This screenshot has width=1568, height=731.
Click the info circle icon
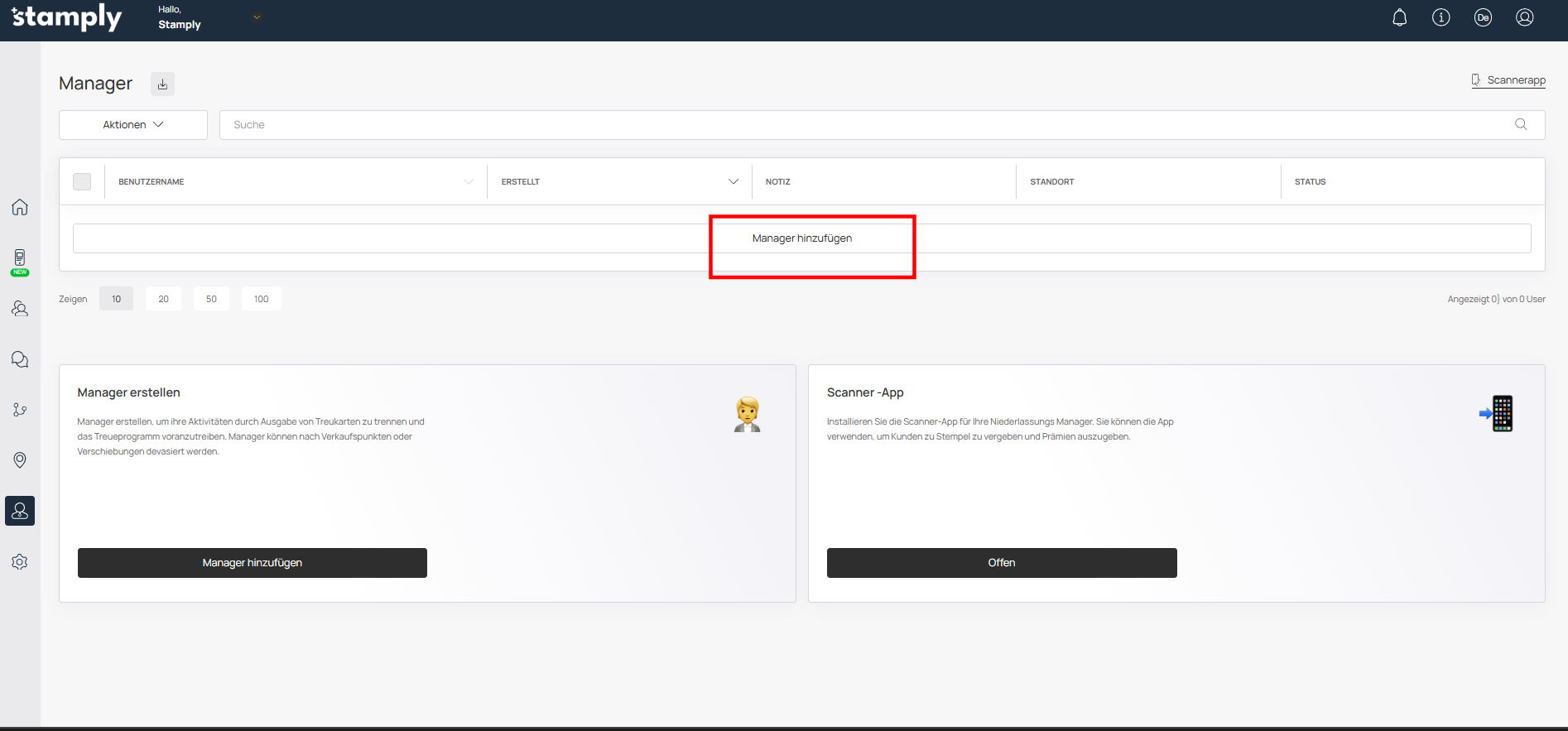tap(1441, 17)
